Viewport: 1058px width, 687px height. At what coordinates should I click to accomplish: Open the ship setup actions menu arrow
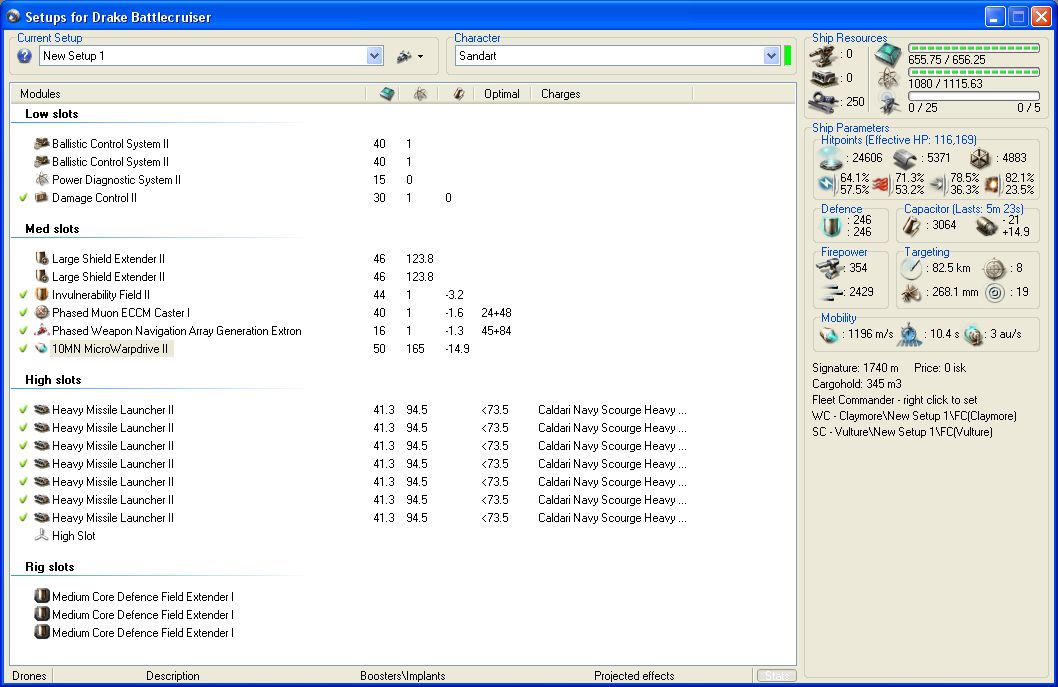tap(420, 57)
